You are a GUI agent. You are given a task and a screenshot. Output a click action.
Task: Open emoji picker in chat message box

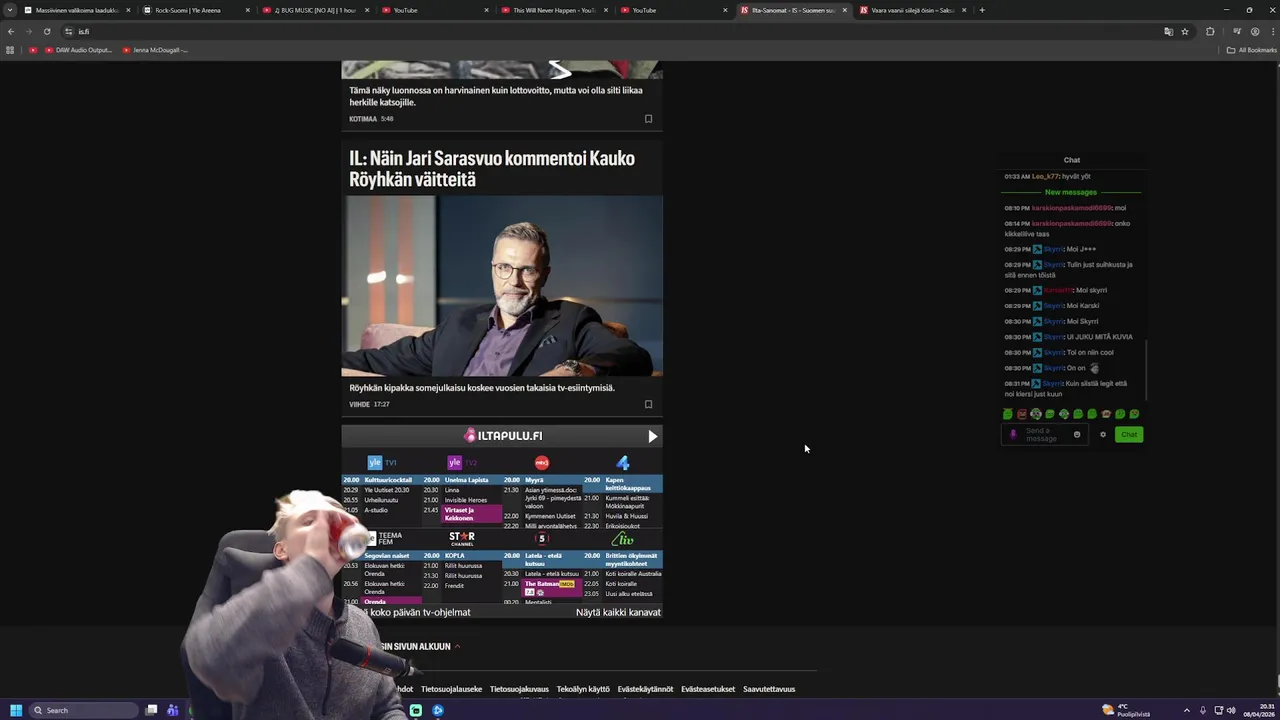click(x=1077, y=434)
